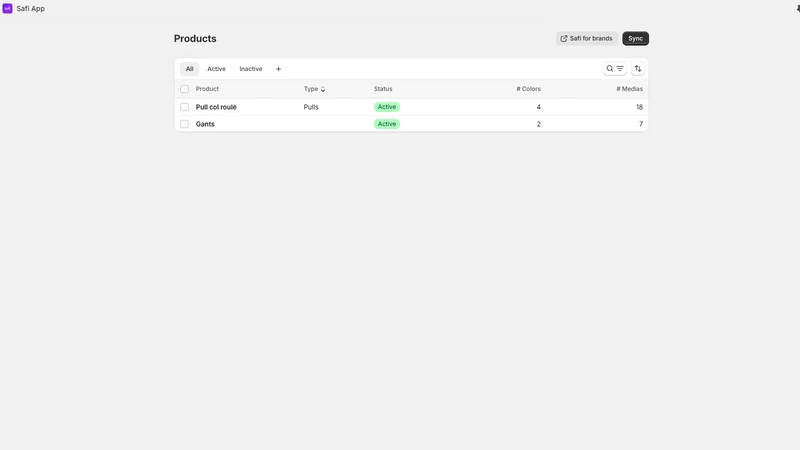The height and width of the screenshot is (450, 800).
Task: Switch to the All tab
Action: pos(189,69)
